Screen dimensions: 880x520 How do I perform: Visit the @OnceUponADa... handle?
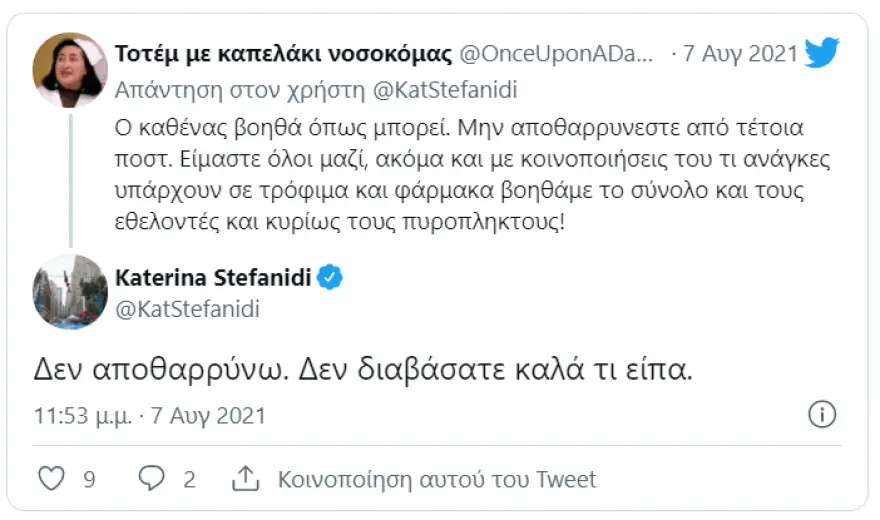[556, 54]
